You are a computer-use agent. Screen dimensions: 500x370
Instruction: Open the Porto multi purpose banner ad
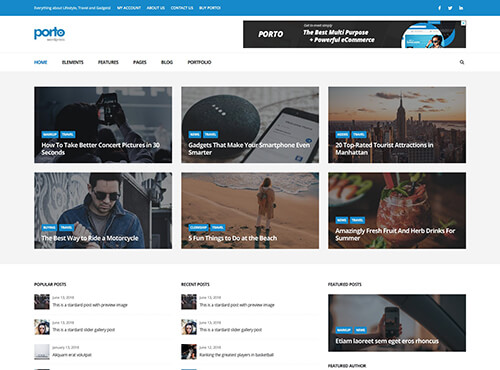pyautogui.click(x=354, y=34)
